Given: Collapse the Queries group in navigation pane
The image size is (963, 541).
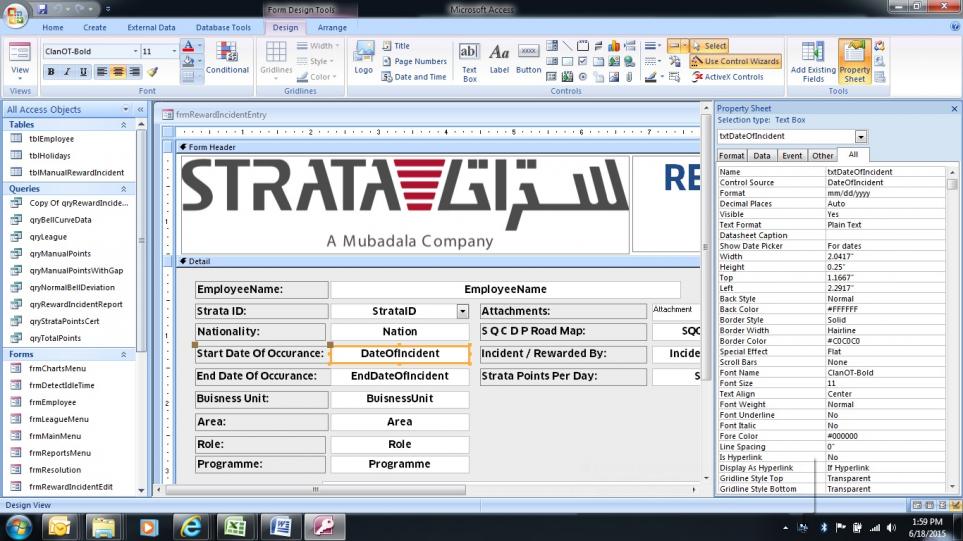Looking at the screenshot, I should point(124,189).
